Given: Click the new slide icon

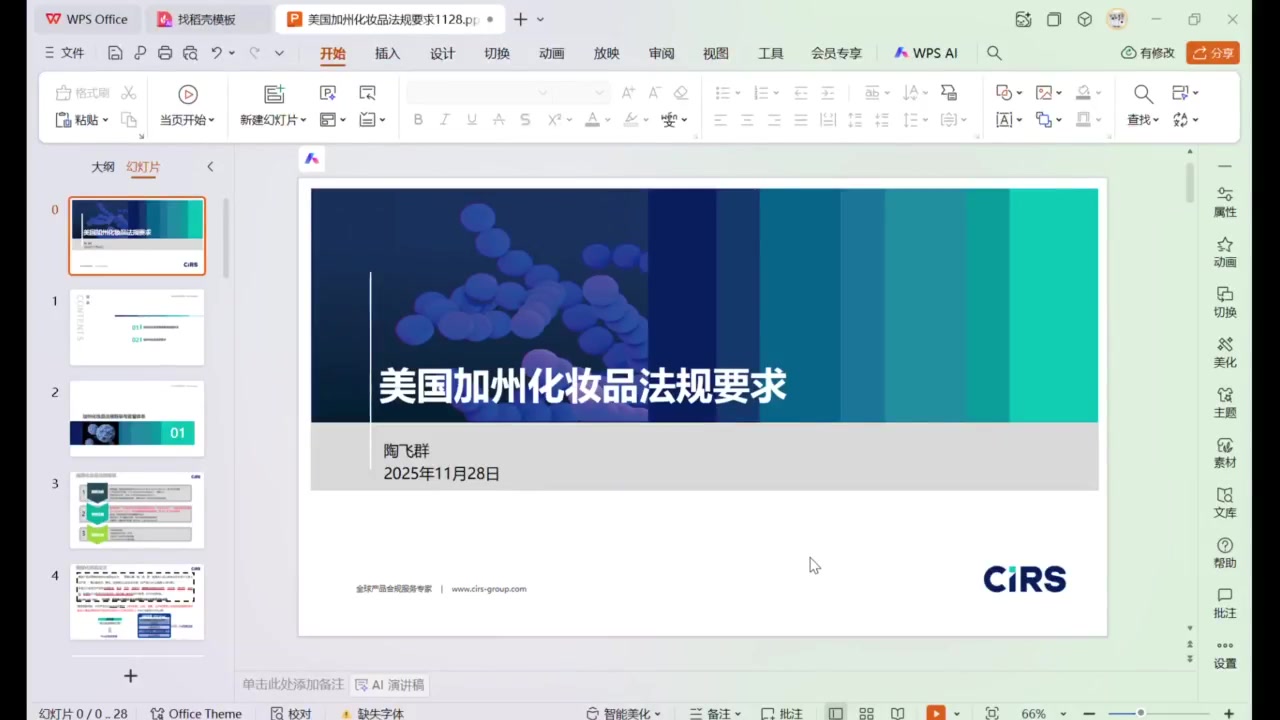Looking at the screenshot, I should pos(274,94).
